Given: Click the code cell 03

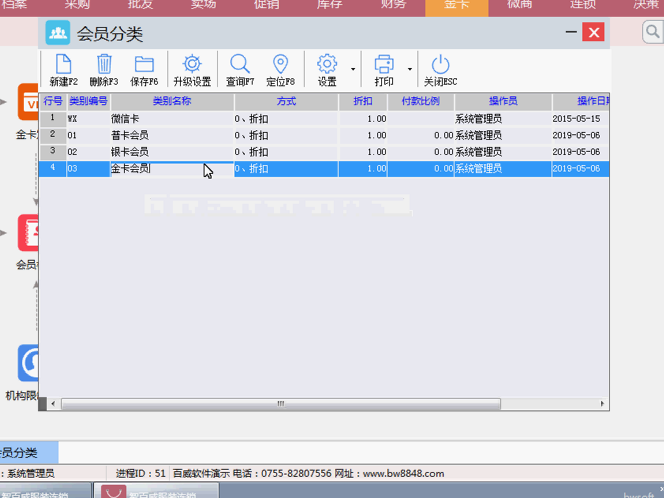Looking at the screenshot, I should (x=88, y=169).
